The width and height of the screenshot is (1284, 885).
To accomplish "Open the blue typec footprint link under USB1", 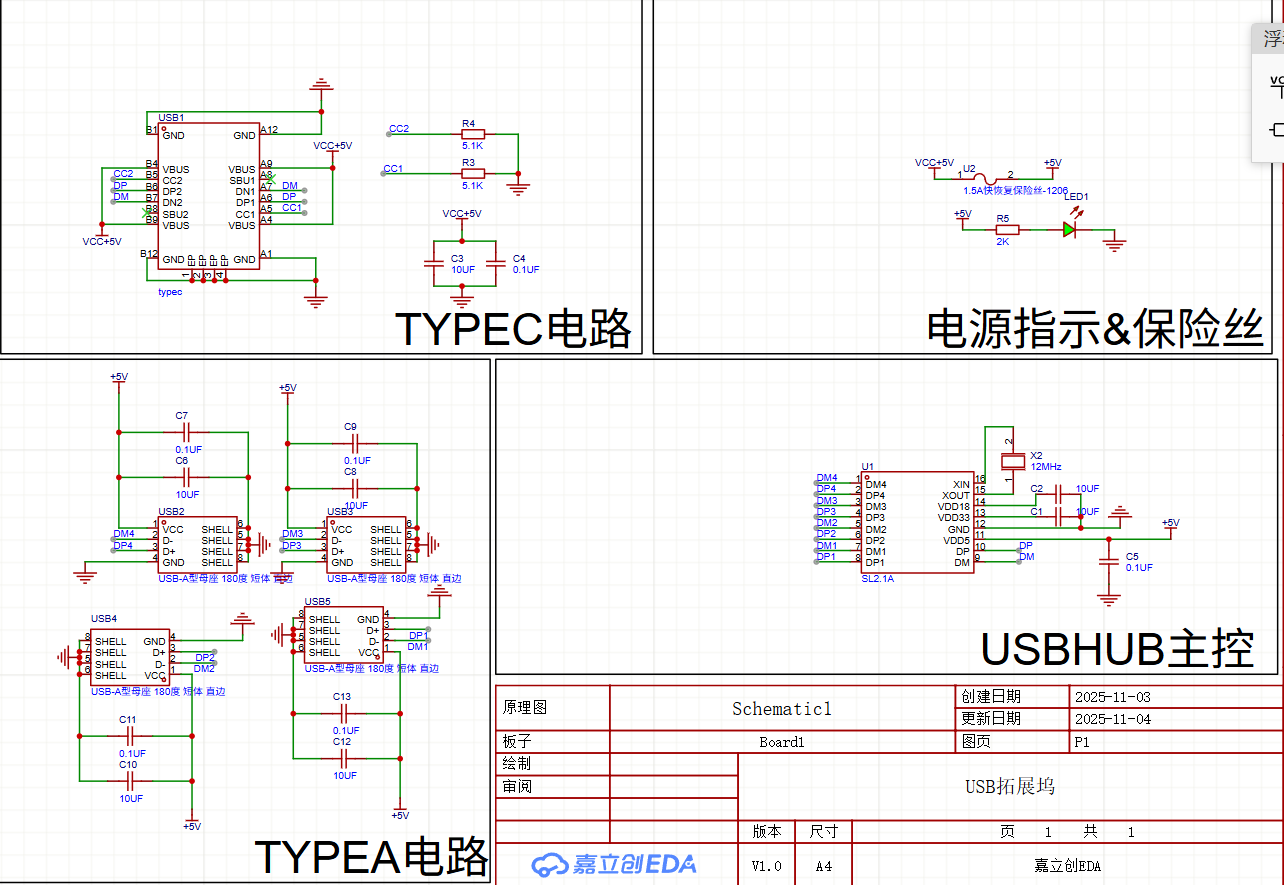I will pos(168,291).
